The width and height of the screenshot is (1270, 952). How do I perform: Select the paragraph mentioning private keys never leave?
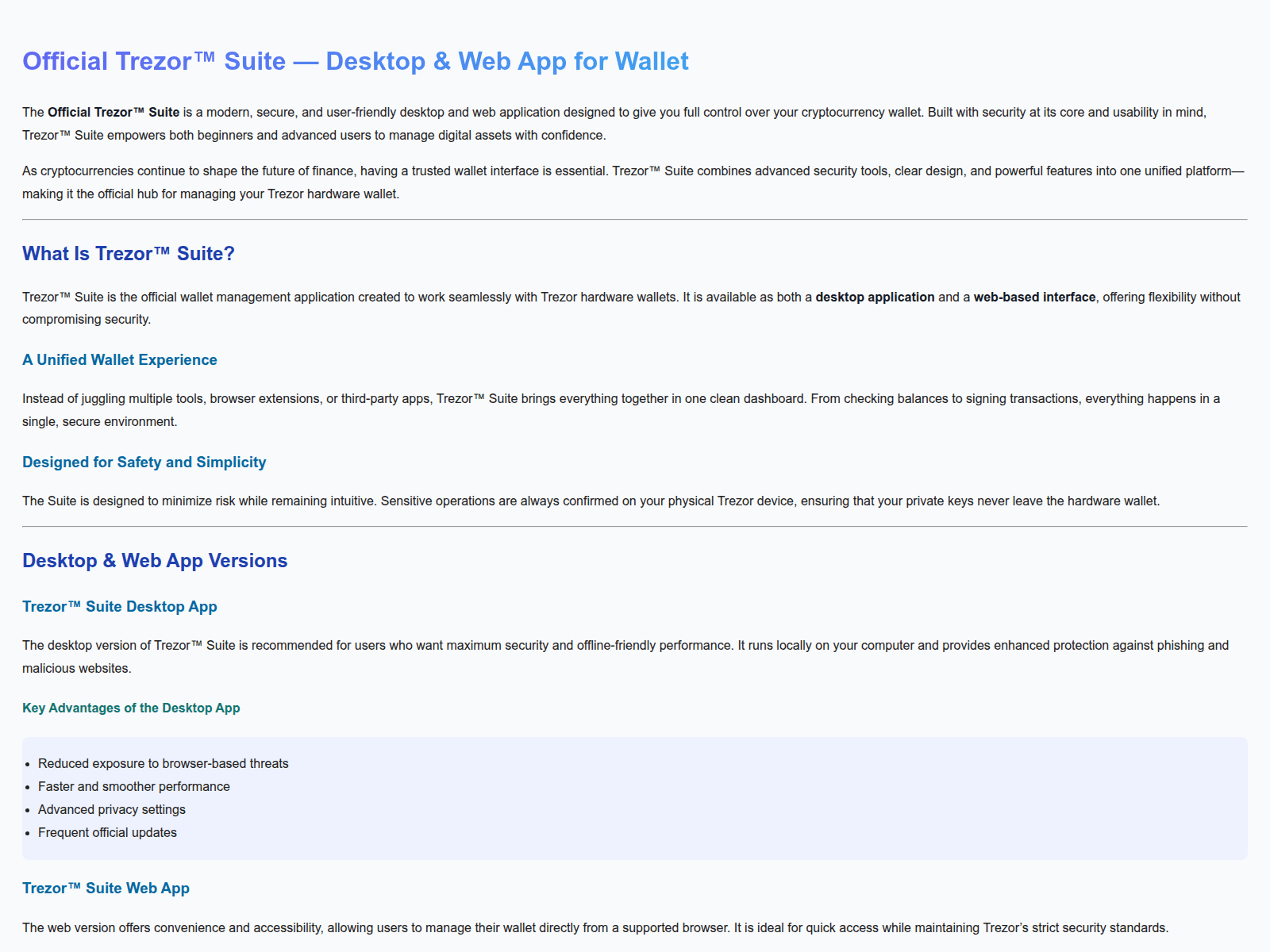(591, 501)
